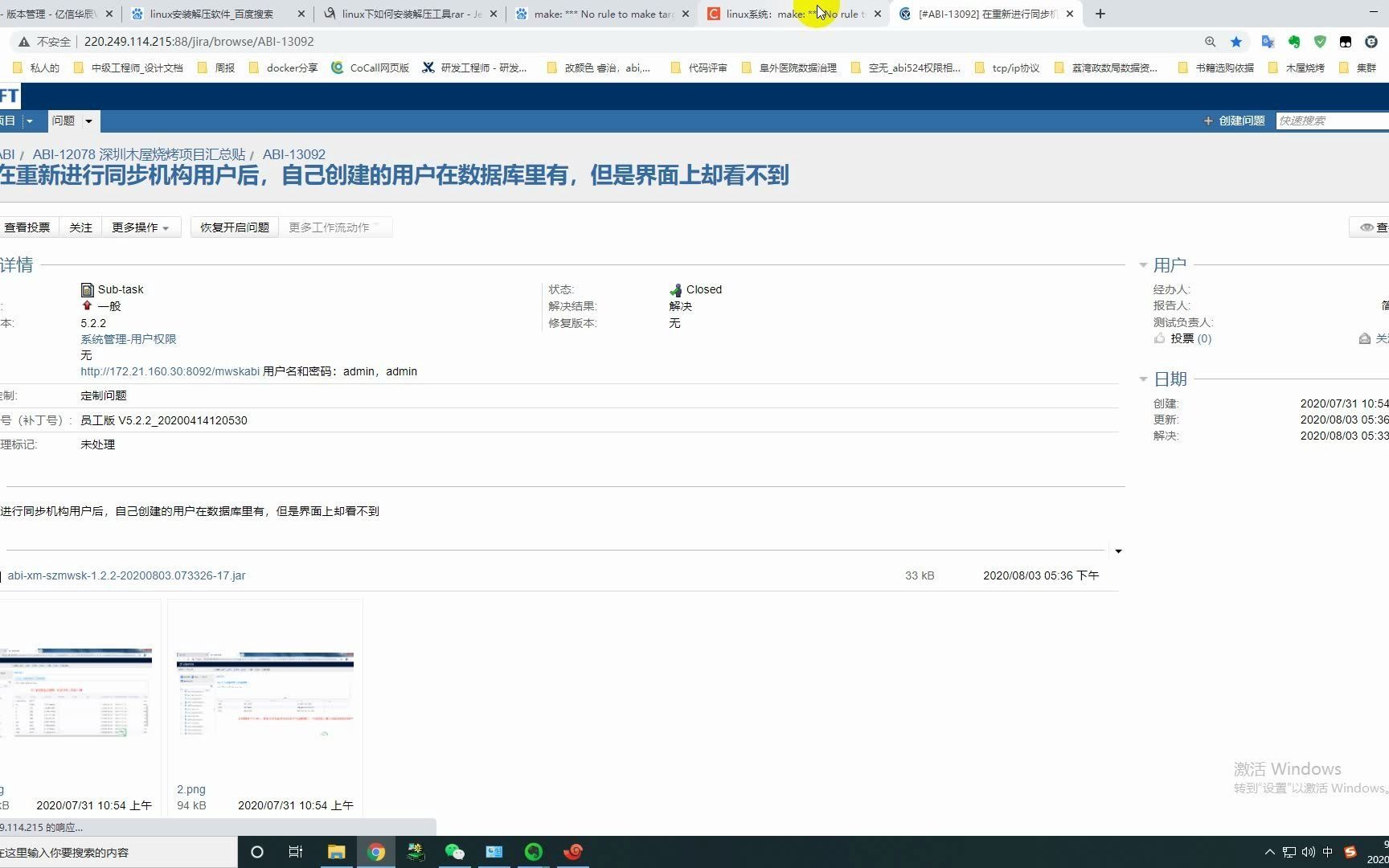Click the Adguard shield extension icon
Image resolution: width=1389 pixels, height=868 pixels.
coord(1321,42)
